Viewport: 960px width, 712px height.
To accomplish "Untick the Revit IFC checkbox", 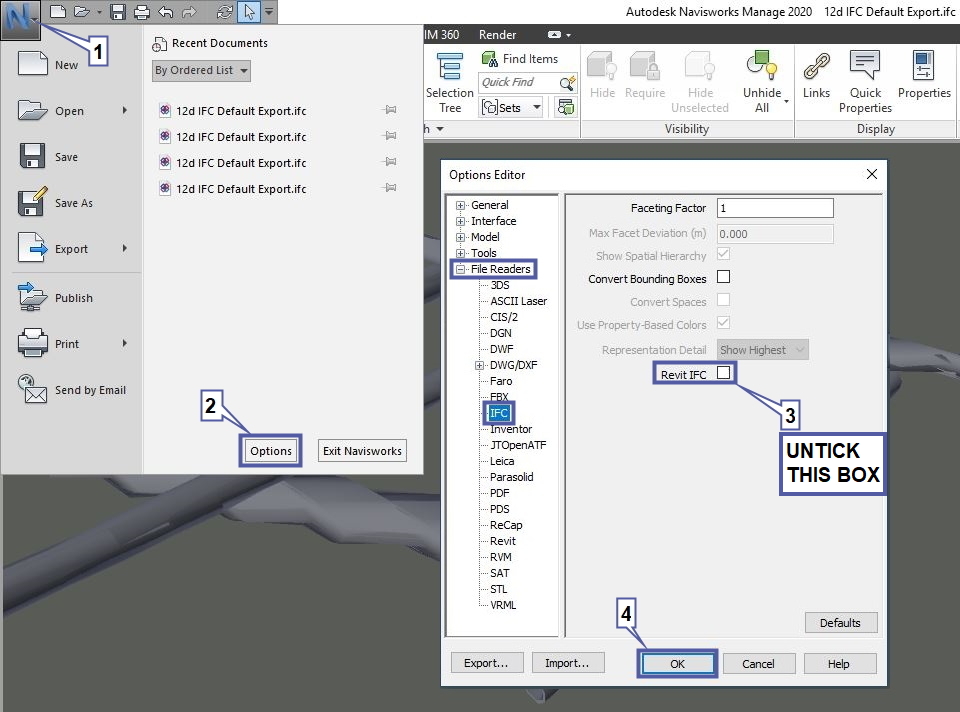I will point(724,373).
